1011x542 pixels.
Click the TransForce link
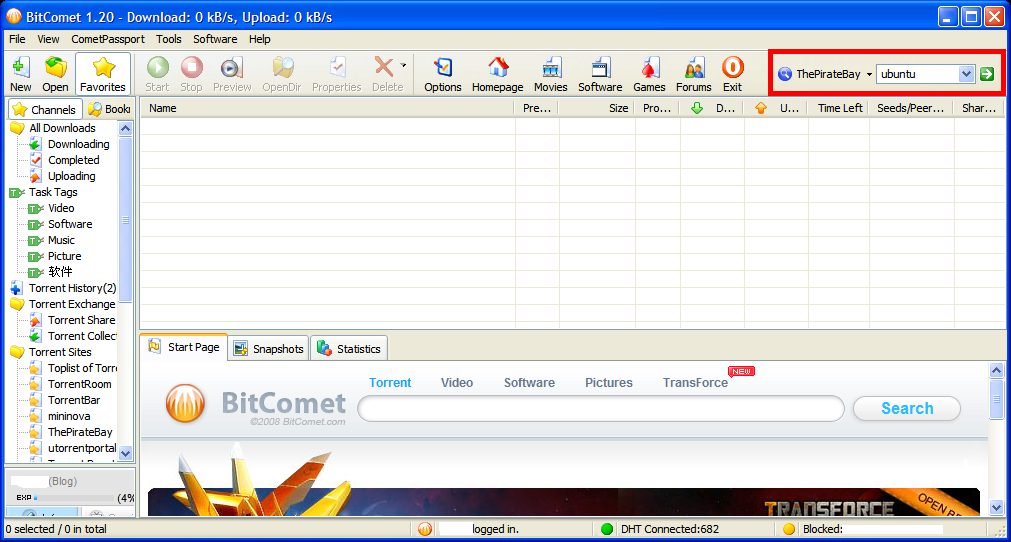point(695,383)
